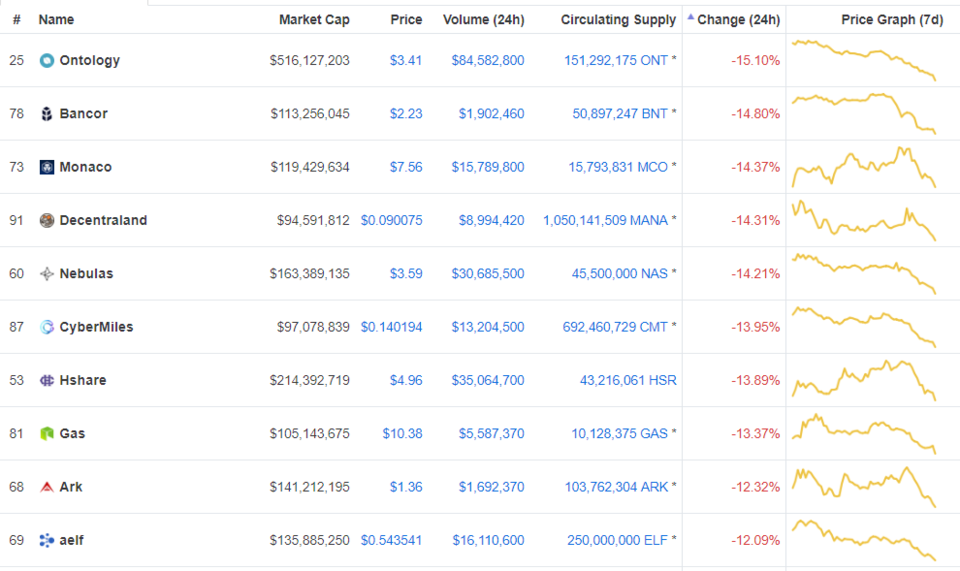Open the Gas coin page

72,433
